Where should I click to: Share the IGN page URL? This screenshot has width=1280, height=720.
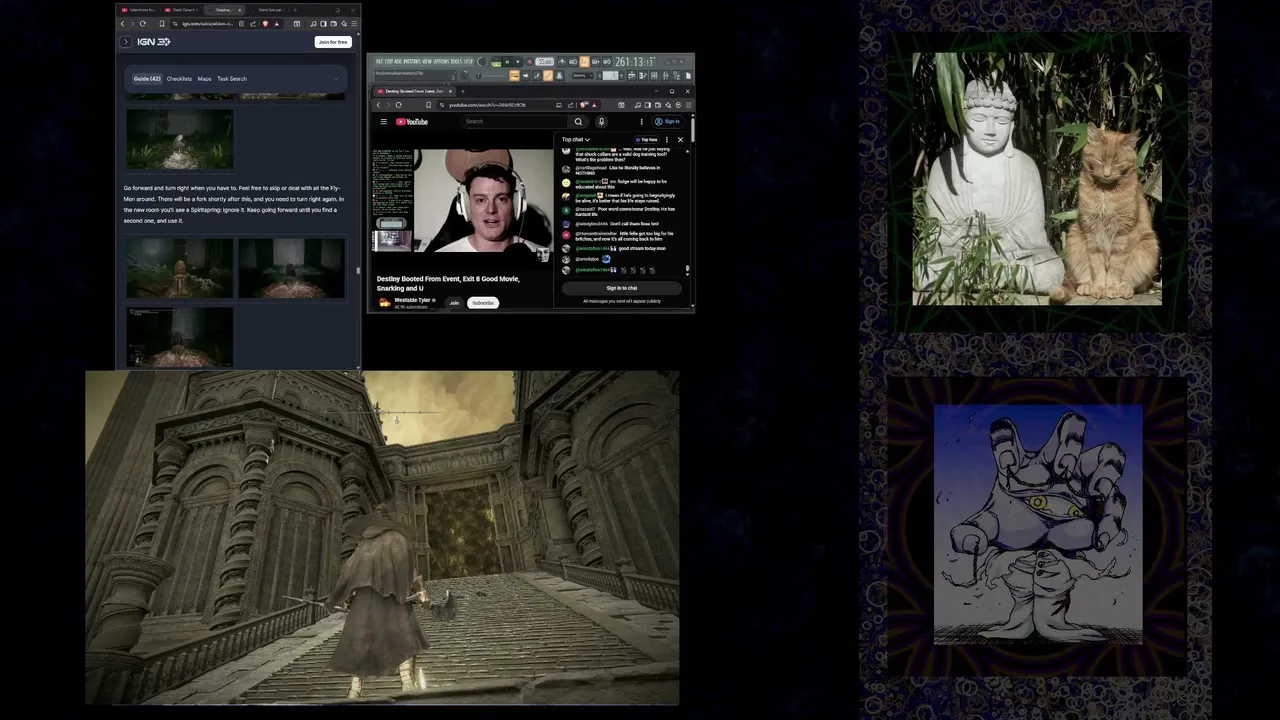click(x=252, y=23)
